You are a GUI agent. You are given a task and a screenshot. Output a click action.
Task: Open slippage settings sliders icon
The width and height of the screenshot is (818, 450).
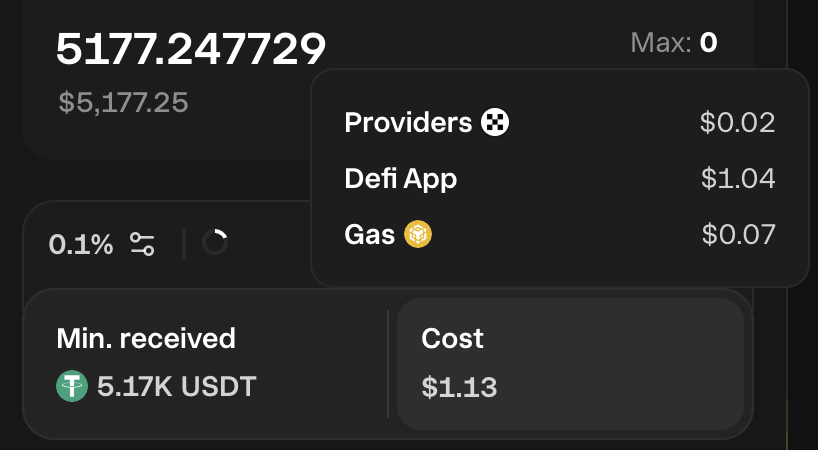[142, 244]
